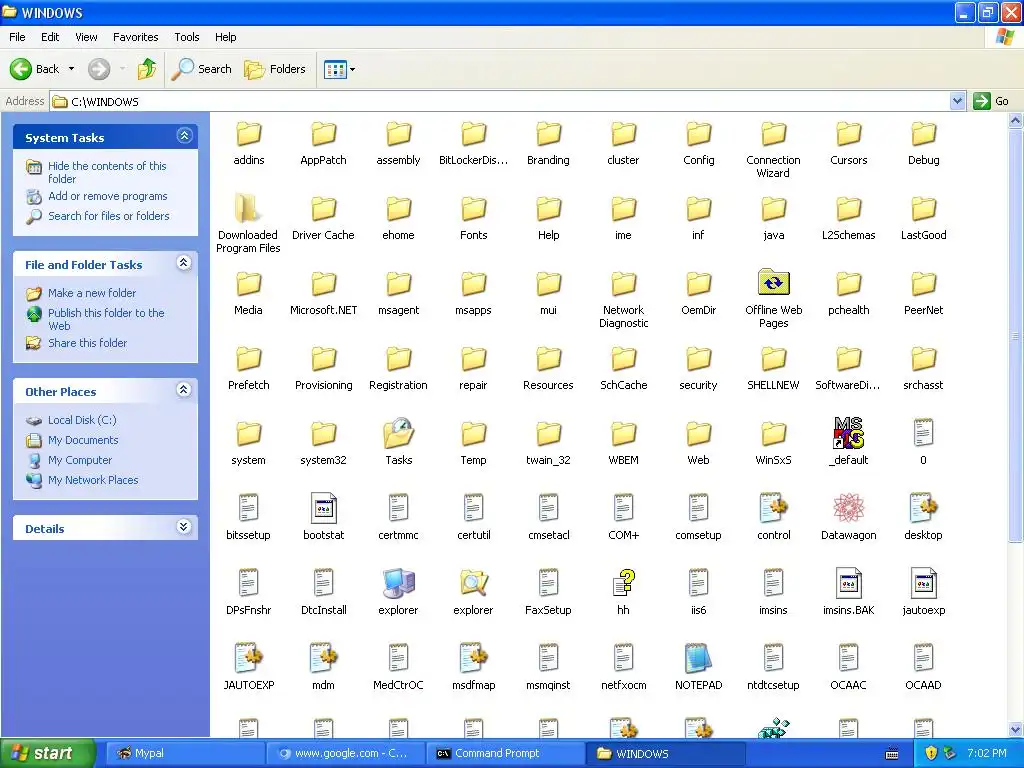Collapse the Other Places panel

tap(184, 390)
